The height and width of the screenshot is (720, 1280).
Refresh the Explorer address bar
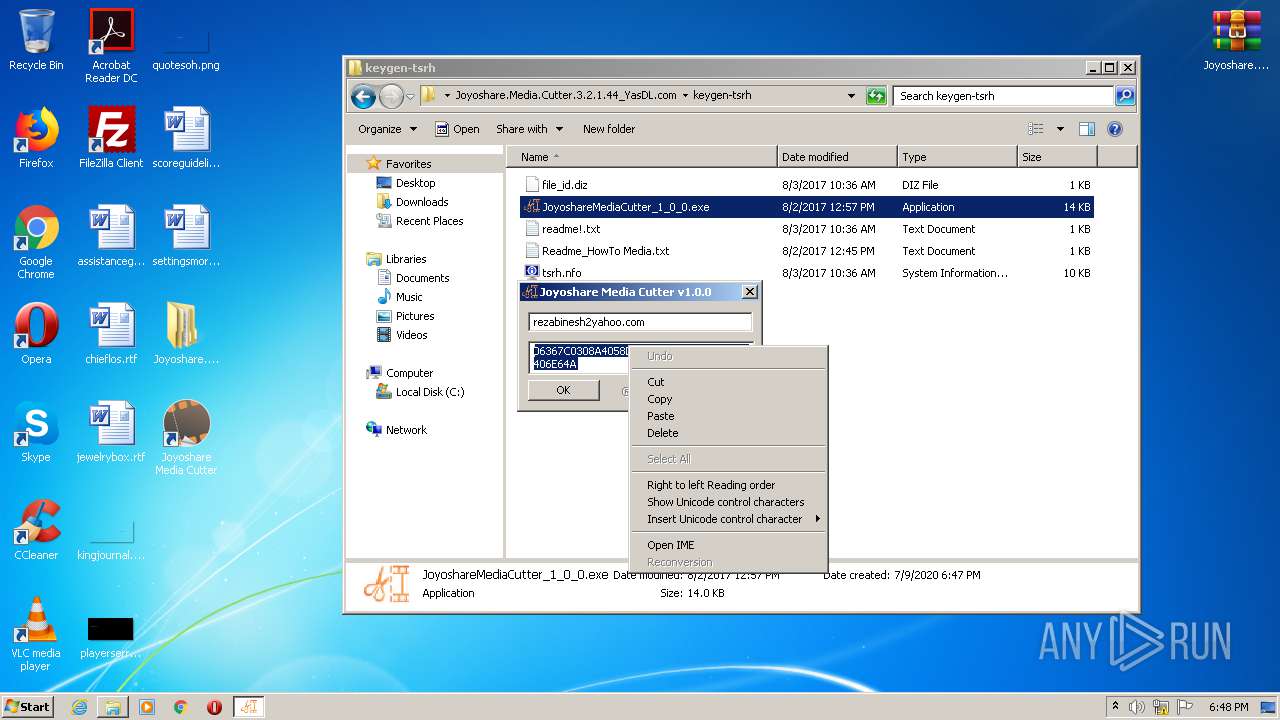click(876, 96)
